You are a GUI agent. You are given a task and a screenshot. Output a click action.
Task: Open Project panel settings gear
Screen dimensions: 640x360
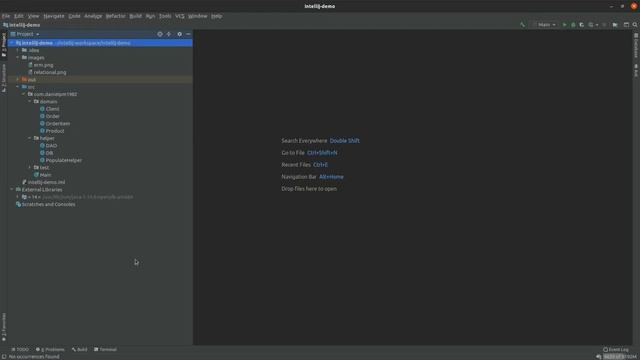pos(180,34)
